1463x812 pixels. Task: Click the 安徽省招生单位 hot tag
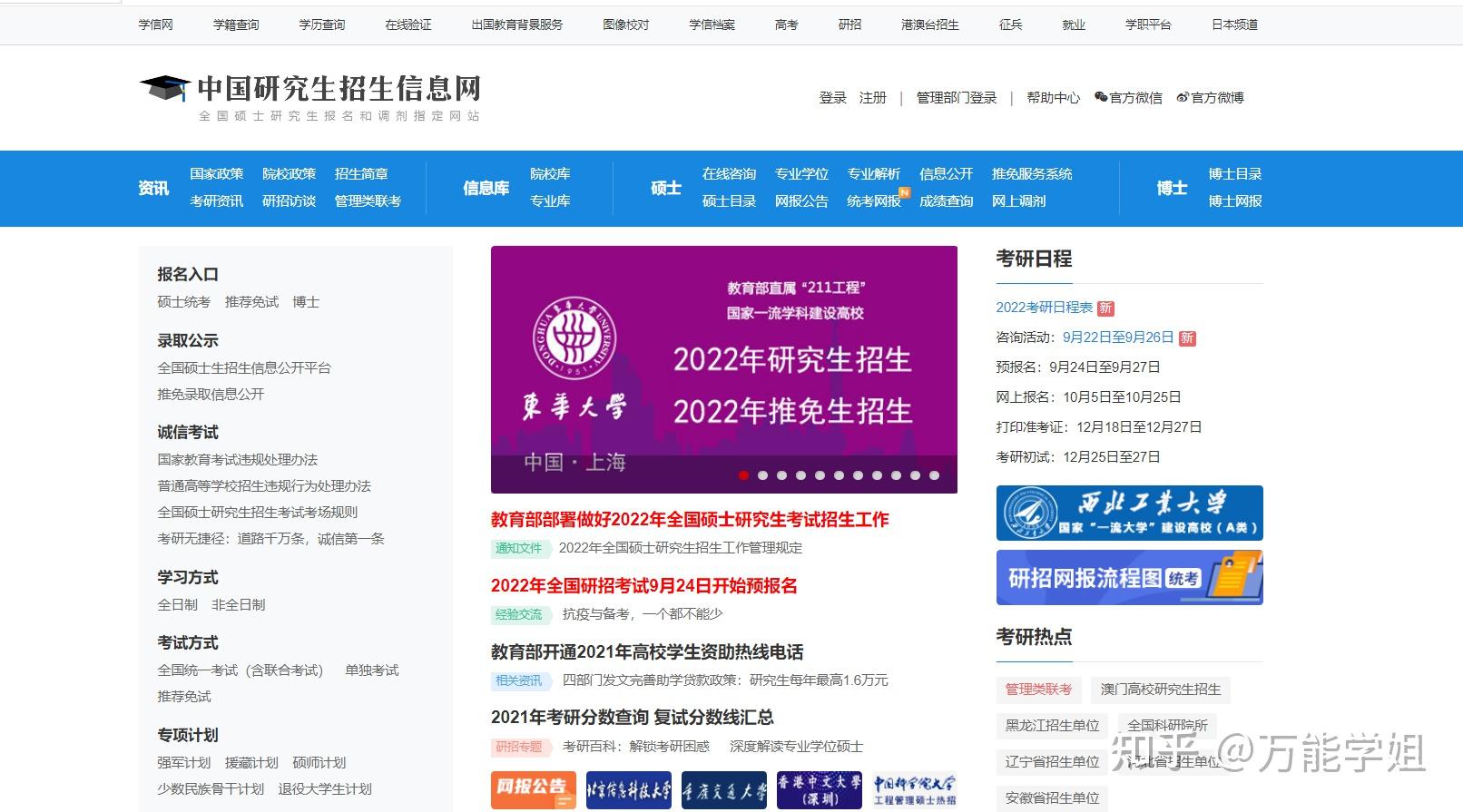1053,798
